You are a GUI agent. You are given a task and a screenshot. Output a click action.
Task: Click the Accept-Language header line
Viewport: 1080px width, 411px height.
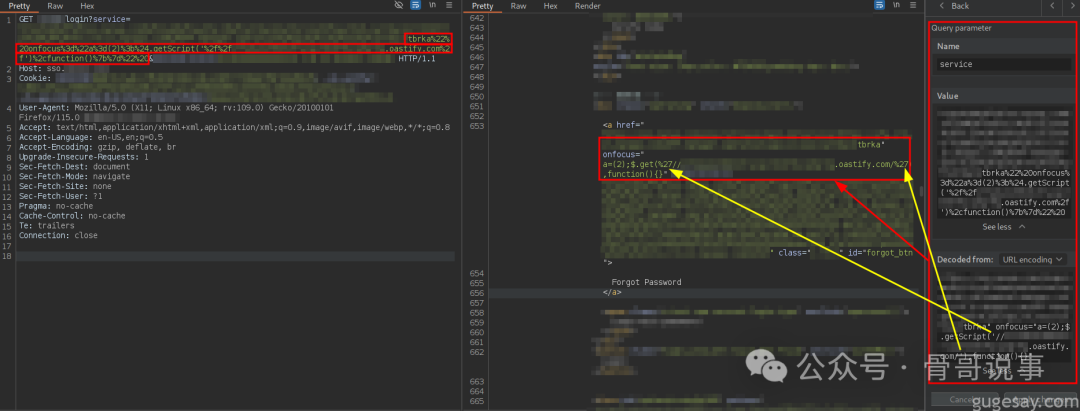91,138
